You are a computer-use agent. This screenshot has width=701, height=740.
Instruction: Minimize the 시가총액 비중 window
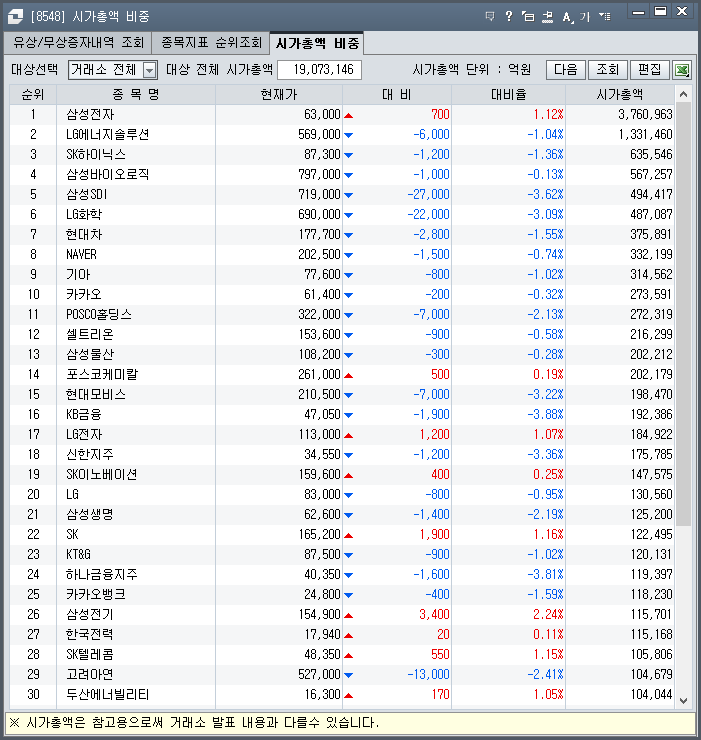pyautogui.click(x=638, y=12)
